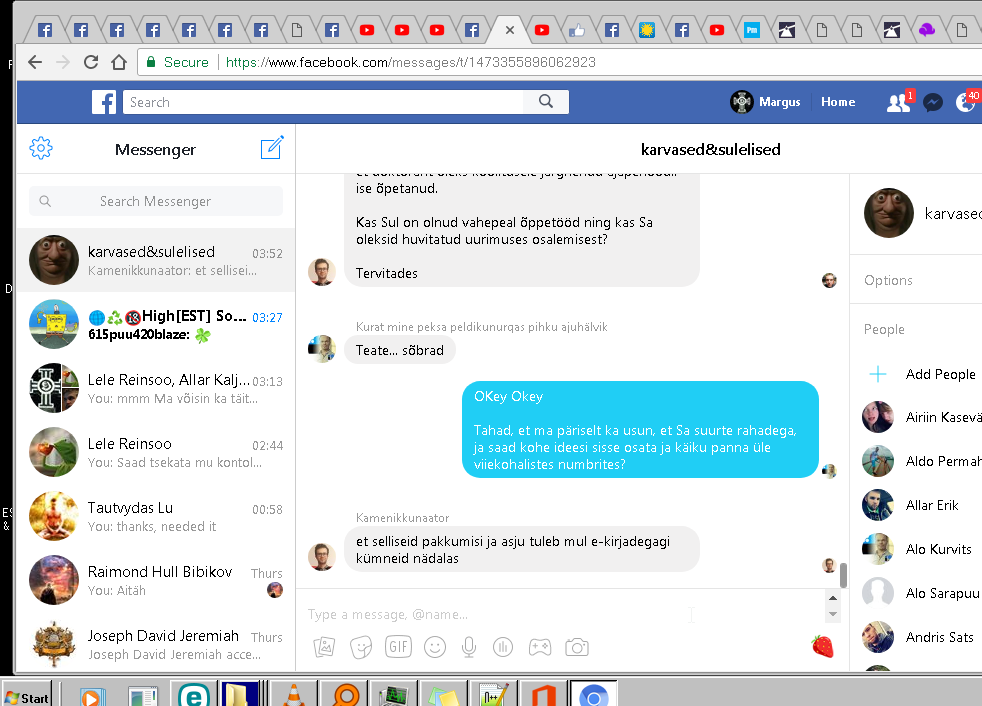The height and width of the screenshot is (706, 982).
Task: Open the Options section in sidebar
Action: tap(888, 280)
